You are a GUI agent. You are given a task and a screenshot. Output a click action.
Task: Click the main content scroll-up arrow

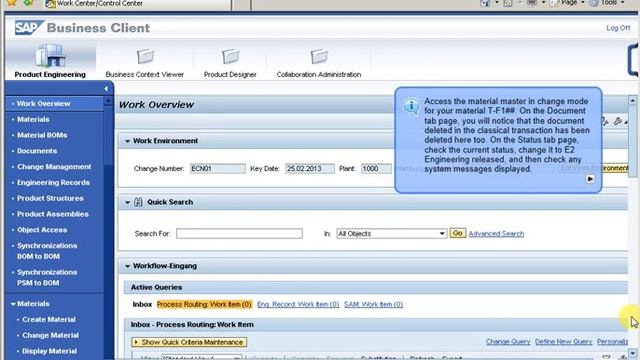632,100
